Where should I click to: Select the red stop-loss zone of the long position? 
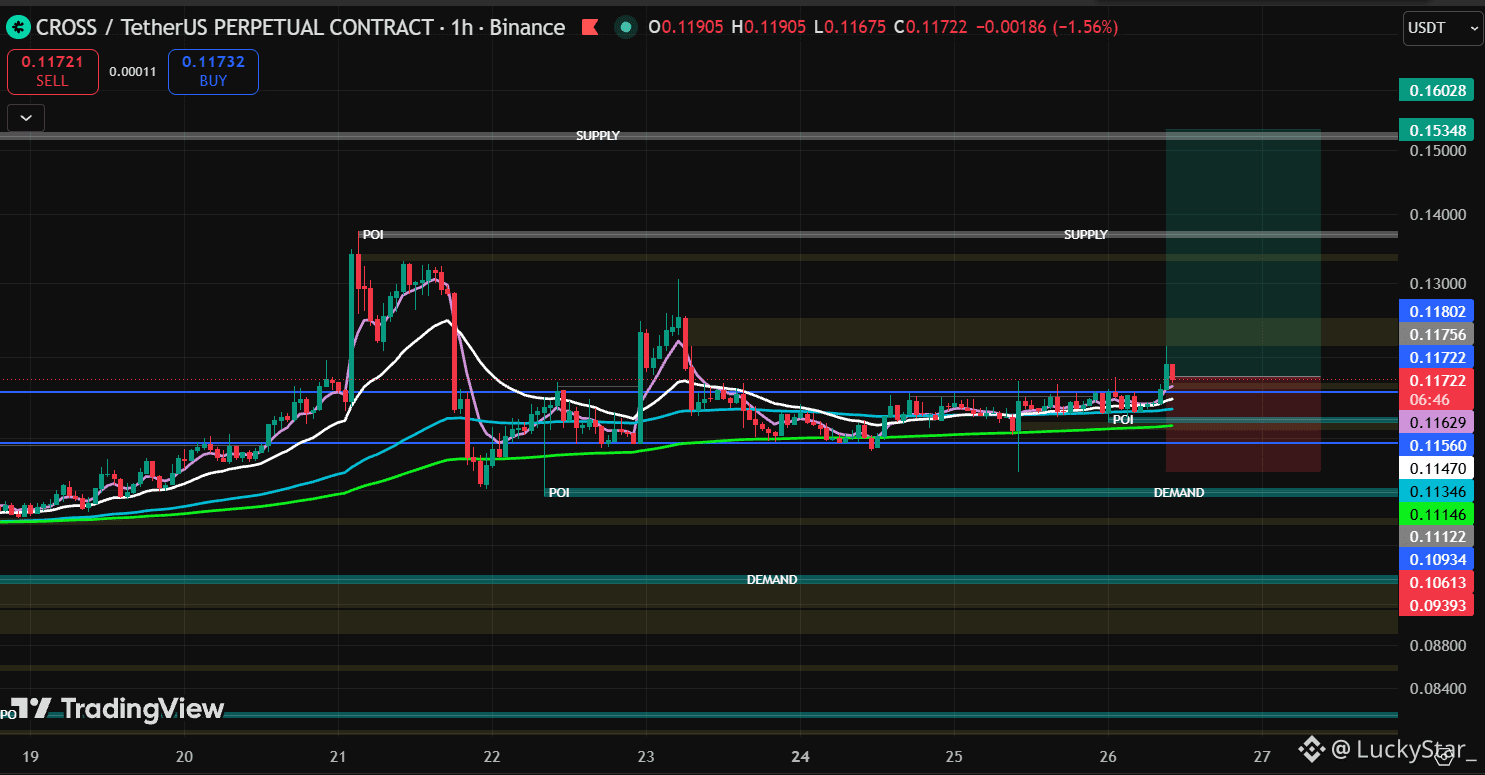click(x=1243, y=424)
